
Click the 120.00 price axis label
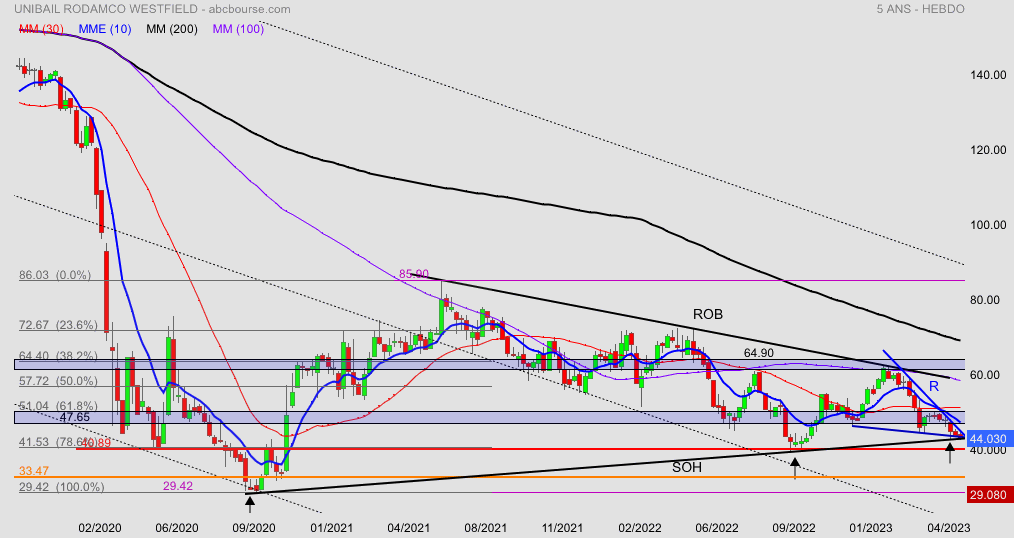(988, 150)
